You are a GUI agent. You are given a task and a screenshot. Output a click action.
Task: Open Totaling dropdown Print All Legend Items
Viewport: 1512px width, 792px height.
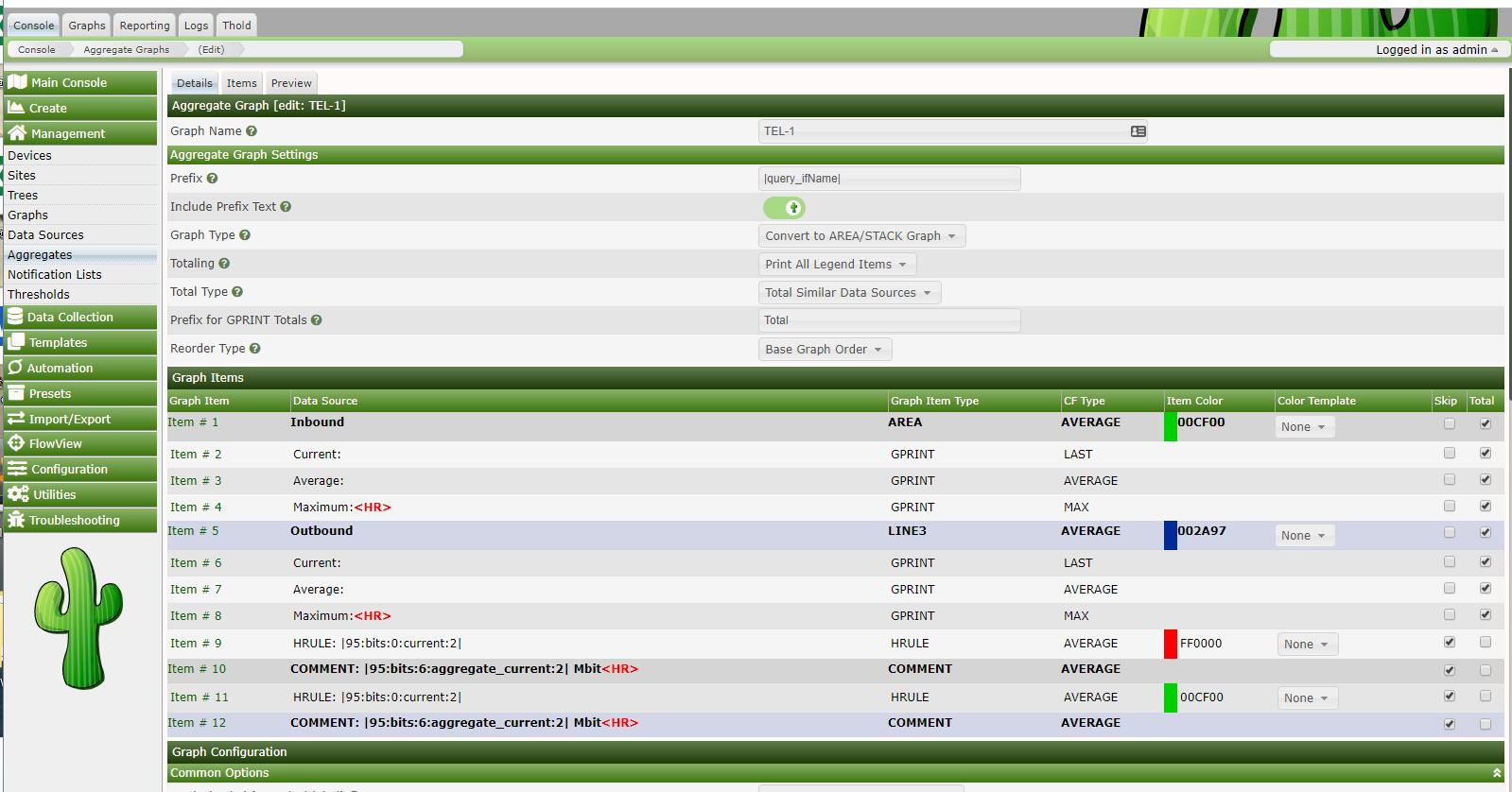837,265
